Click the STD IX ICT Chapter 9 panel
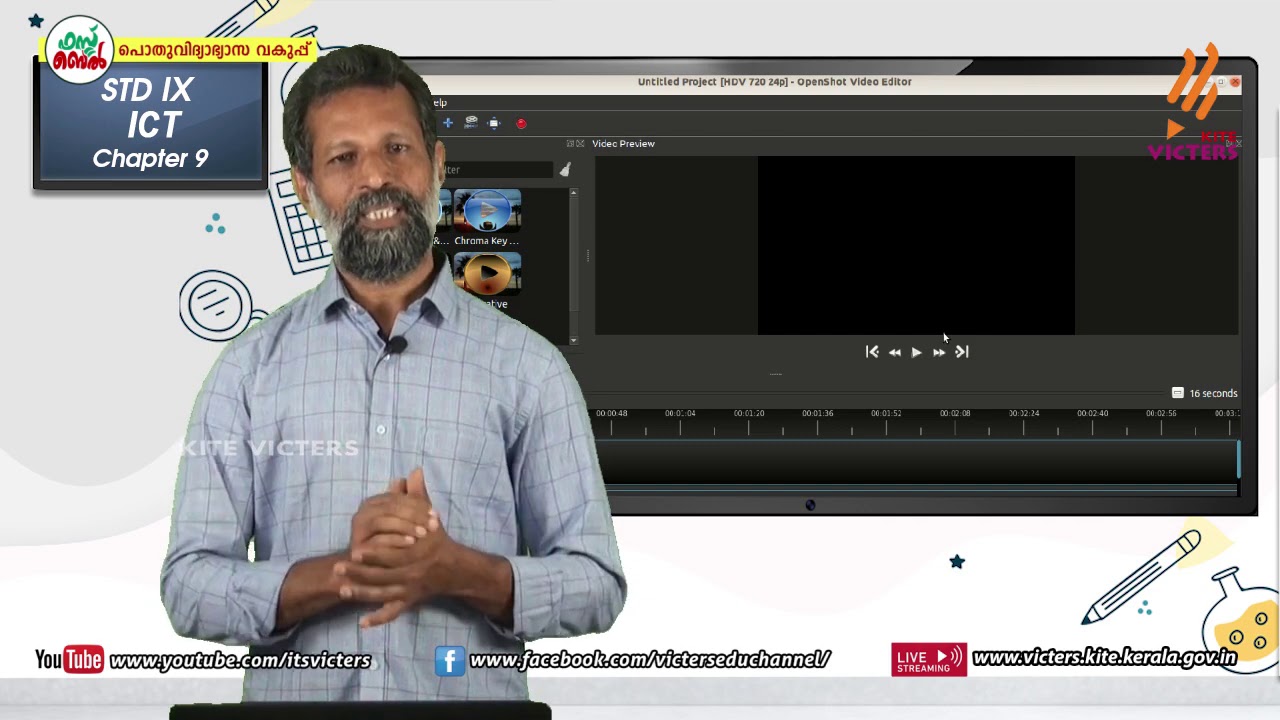Image resolution: width=1280 pixels, height=720 pixels. 150,125
